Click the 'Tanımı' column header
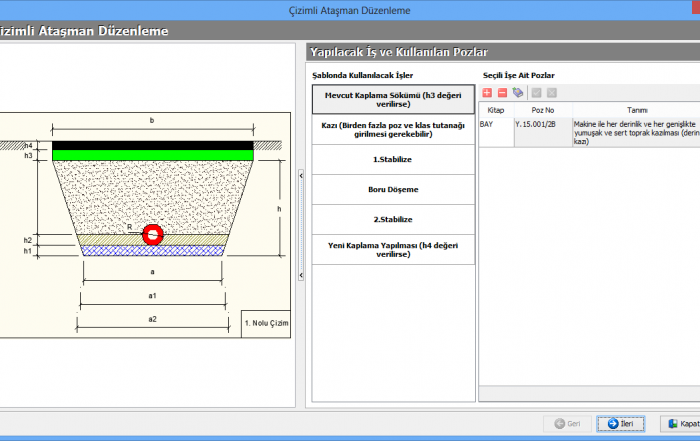This screenshot has width=700, height=441. 636,110
